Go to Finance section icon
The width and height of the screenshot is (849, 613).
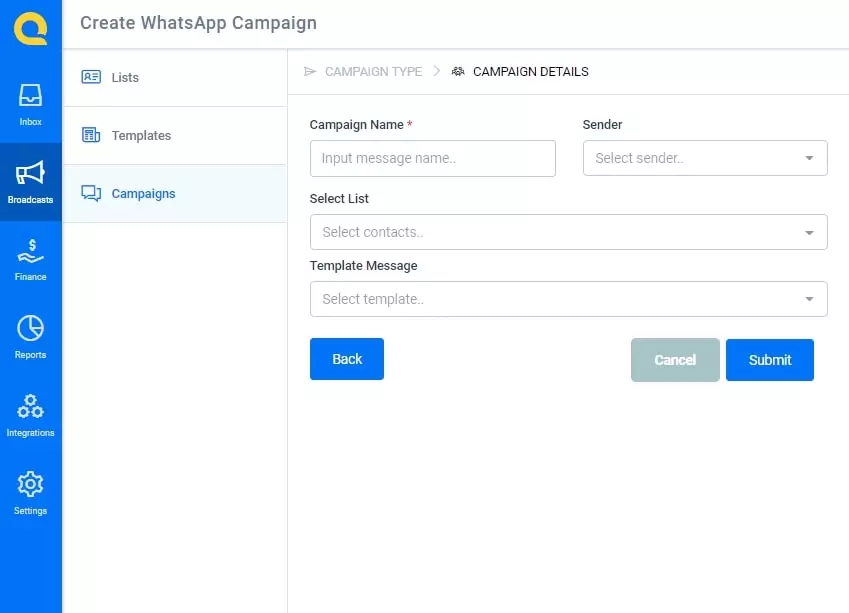(x=30, y=251)
